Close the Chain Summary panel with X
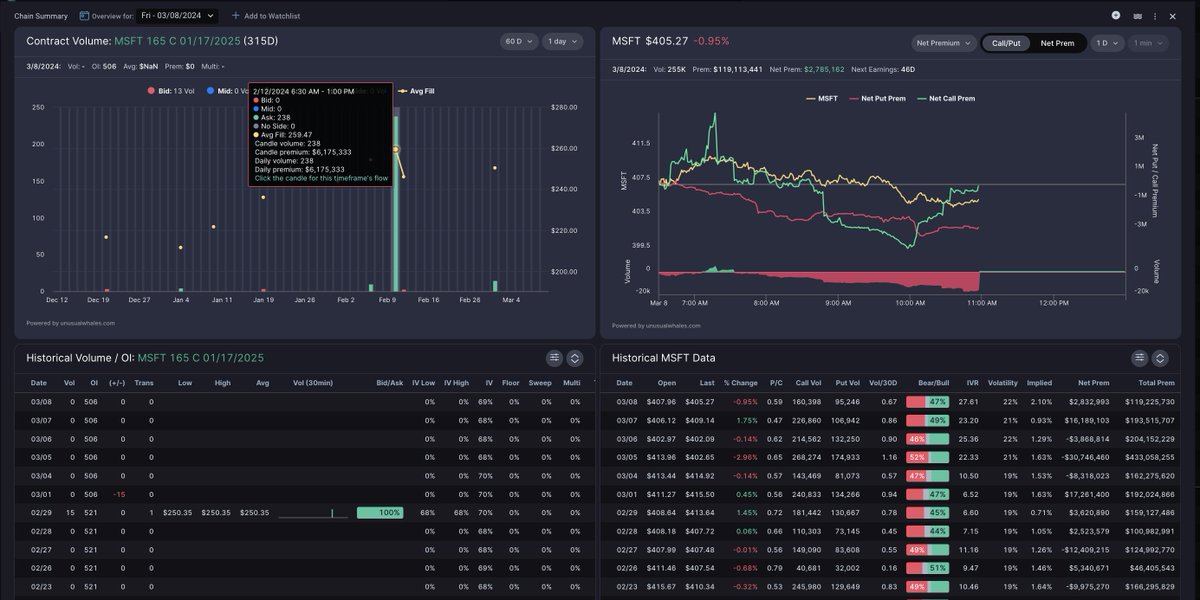 (1173, 16)
